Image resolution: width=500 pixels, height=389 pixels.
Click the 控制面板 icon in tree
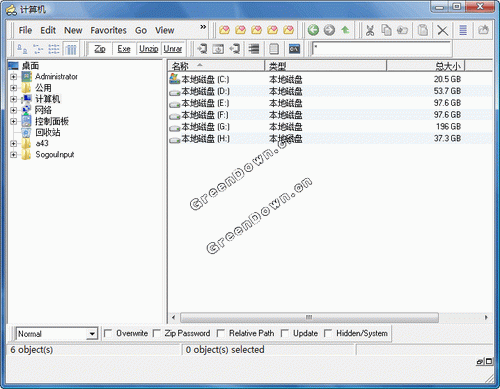26,121
